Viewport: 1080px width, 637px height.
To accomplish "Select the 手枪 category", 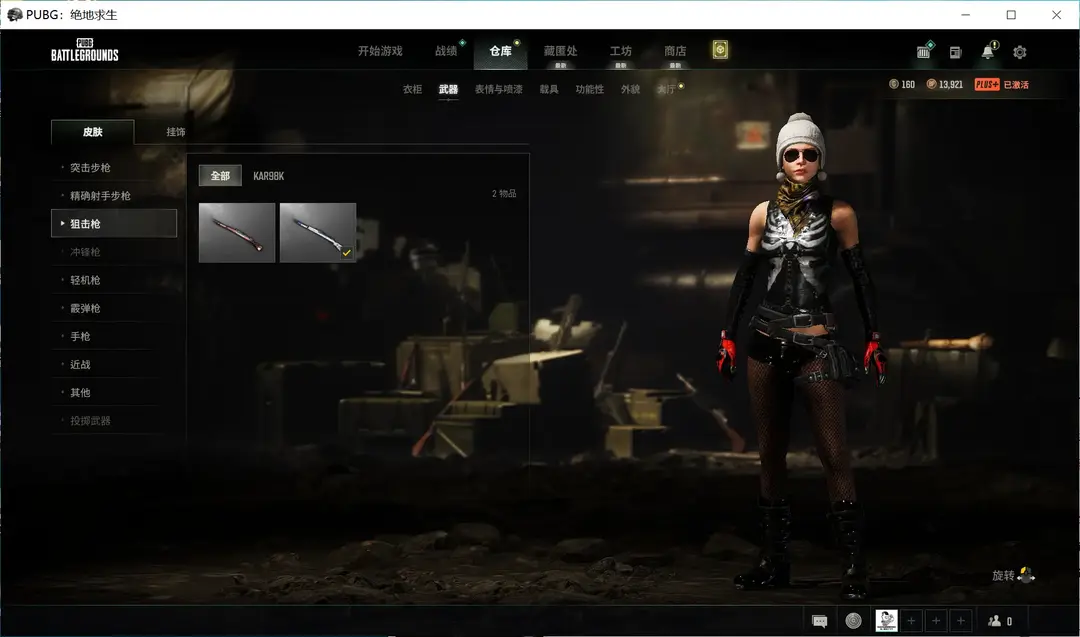I will point(114,337).
